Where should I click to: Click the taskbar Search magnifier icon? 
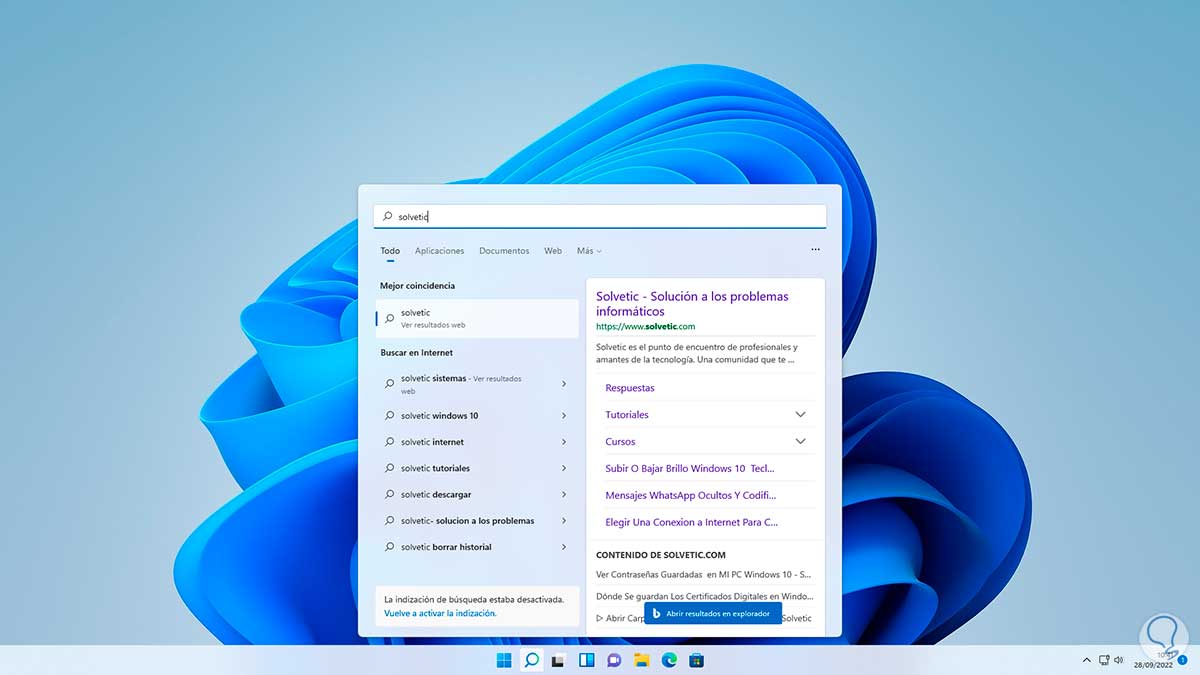coord(532,660)
